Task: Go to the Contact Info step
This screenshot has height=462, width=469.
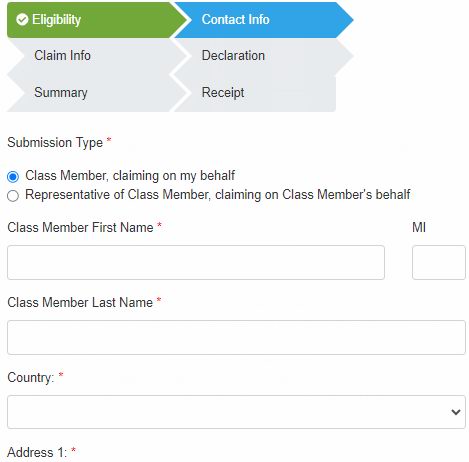Action: point(263,20)
